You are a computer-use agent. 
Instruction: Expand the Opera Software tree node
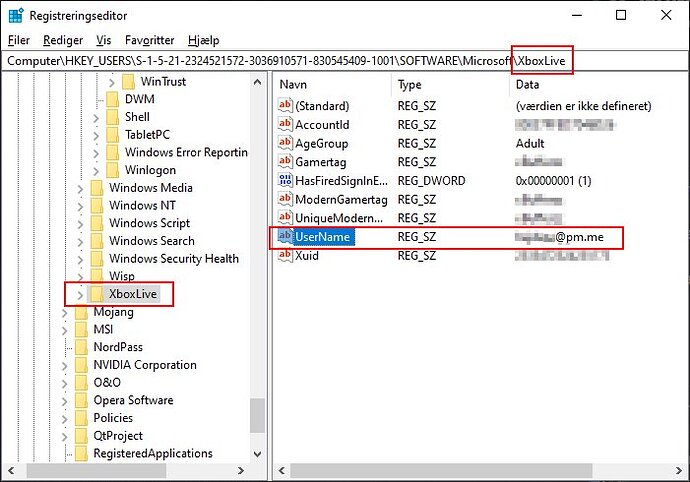[64, 400]
